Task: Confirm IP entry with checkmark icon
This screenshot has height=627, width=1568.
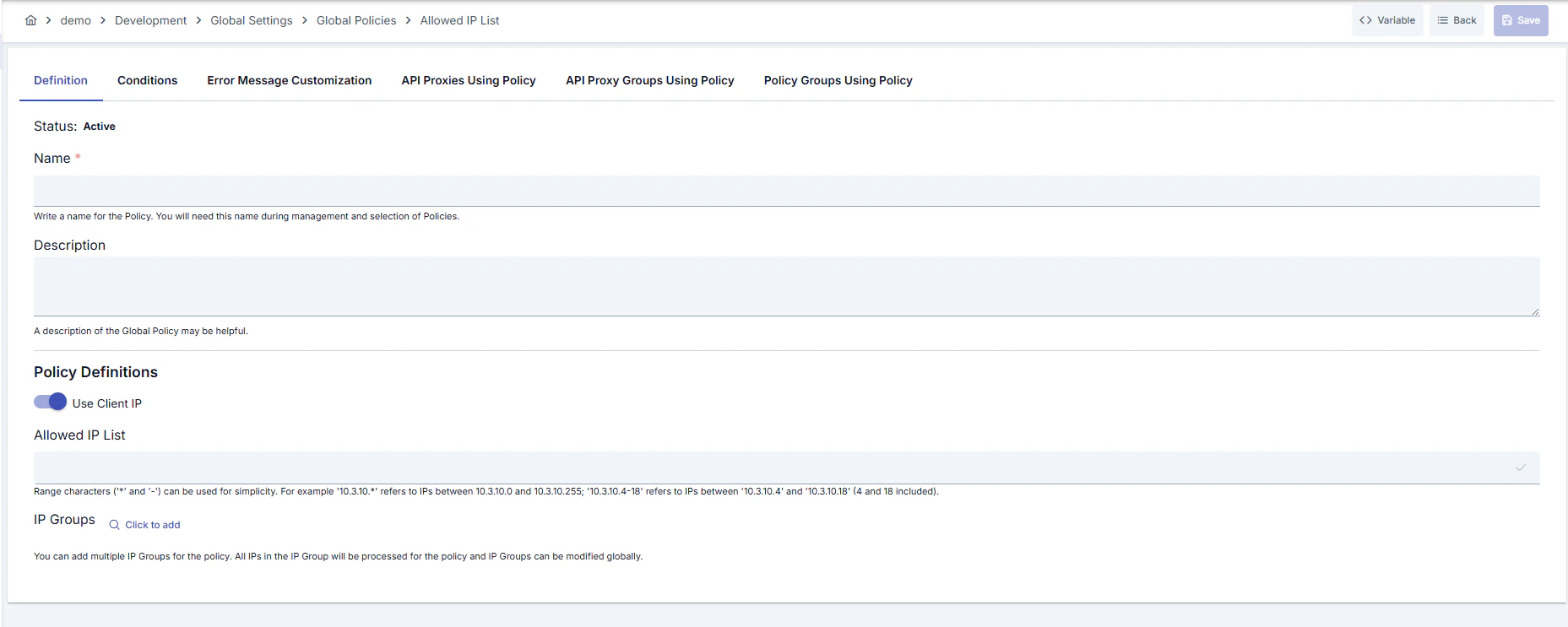Action: pyautogui.click(x=1521, y=468)
